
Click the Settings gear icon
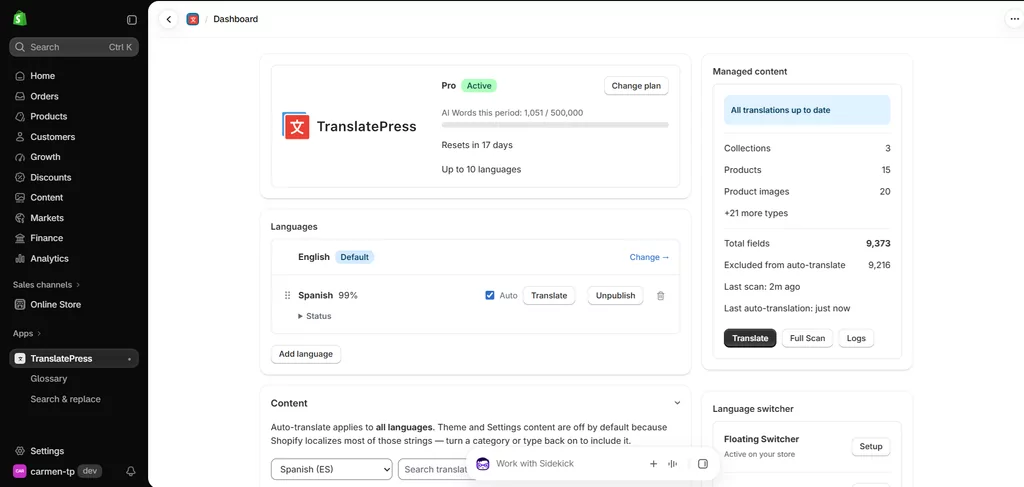20,451
